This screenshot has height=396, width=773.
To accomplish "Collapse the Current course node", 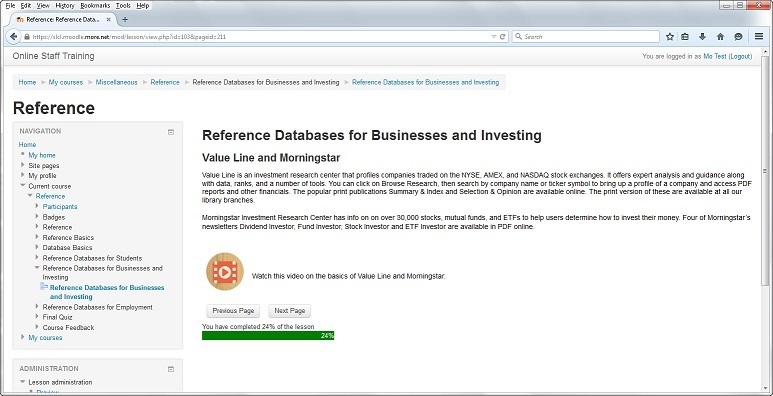I will click(x=23, y=186).
